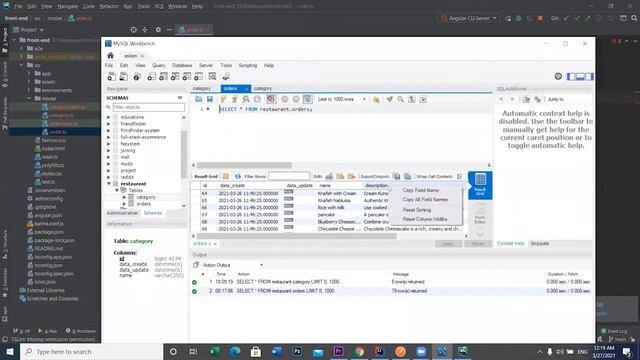Viewport: 640px width, 360px height.
Task: Toggle continue-on-error in editor toolbar
Action: (271, 99)
